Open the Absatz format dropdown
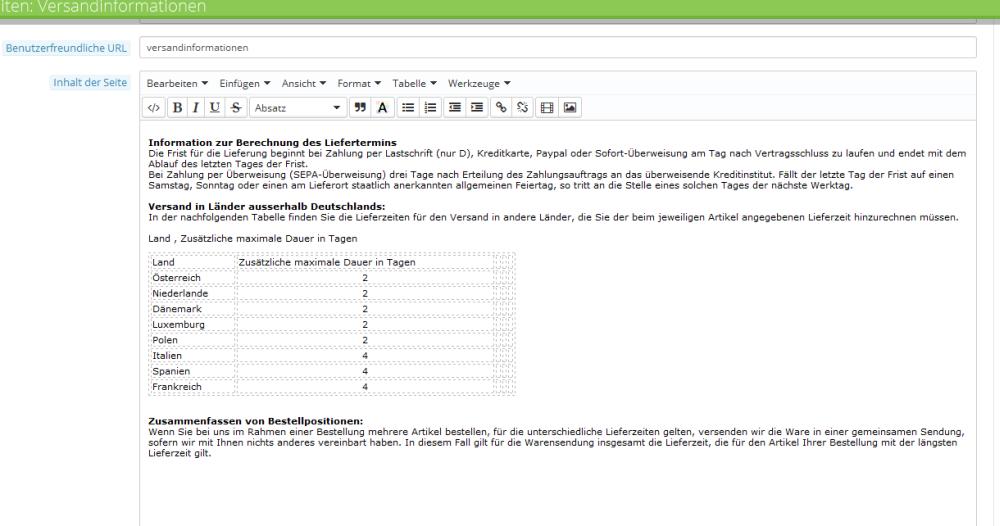Image resolution: width=1000 pixels, height=526 pixels. 298,108
